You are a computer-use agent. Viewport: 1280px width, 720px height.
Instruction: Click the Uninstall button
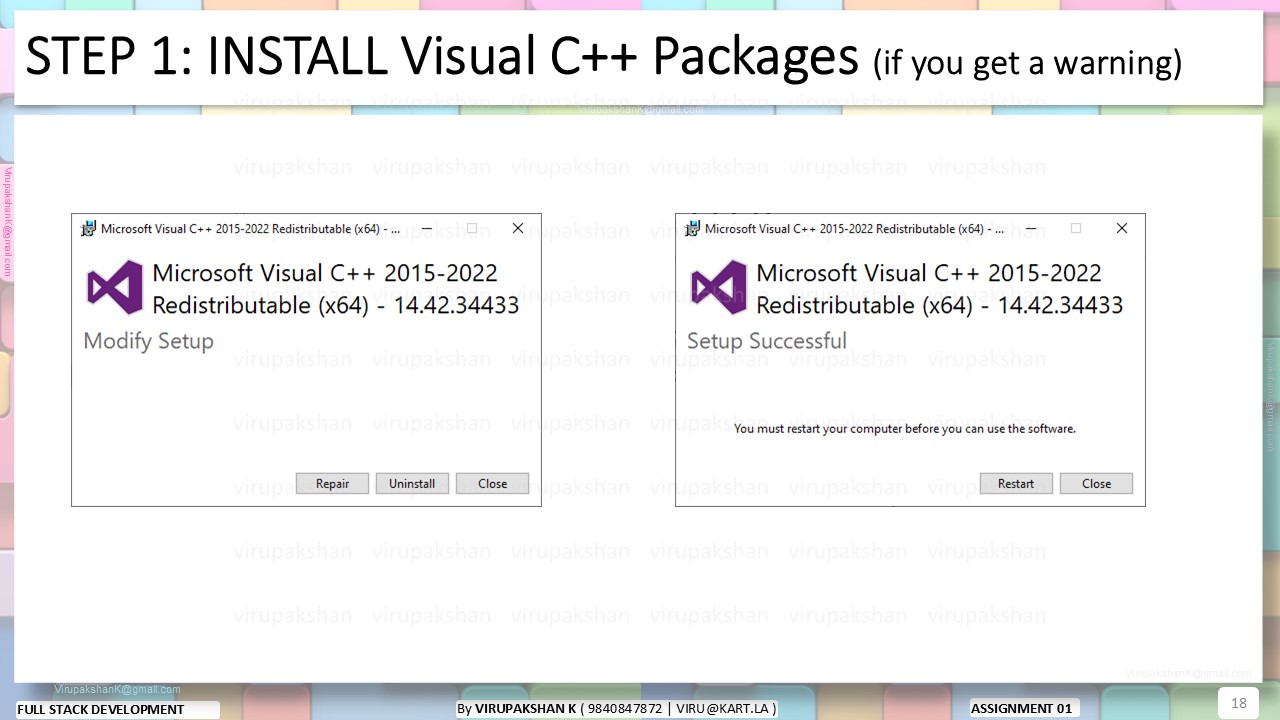pos(412,483)
